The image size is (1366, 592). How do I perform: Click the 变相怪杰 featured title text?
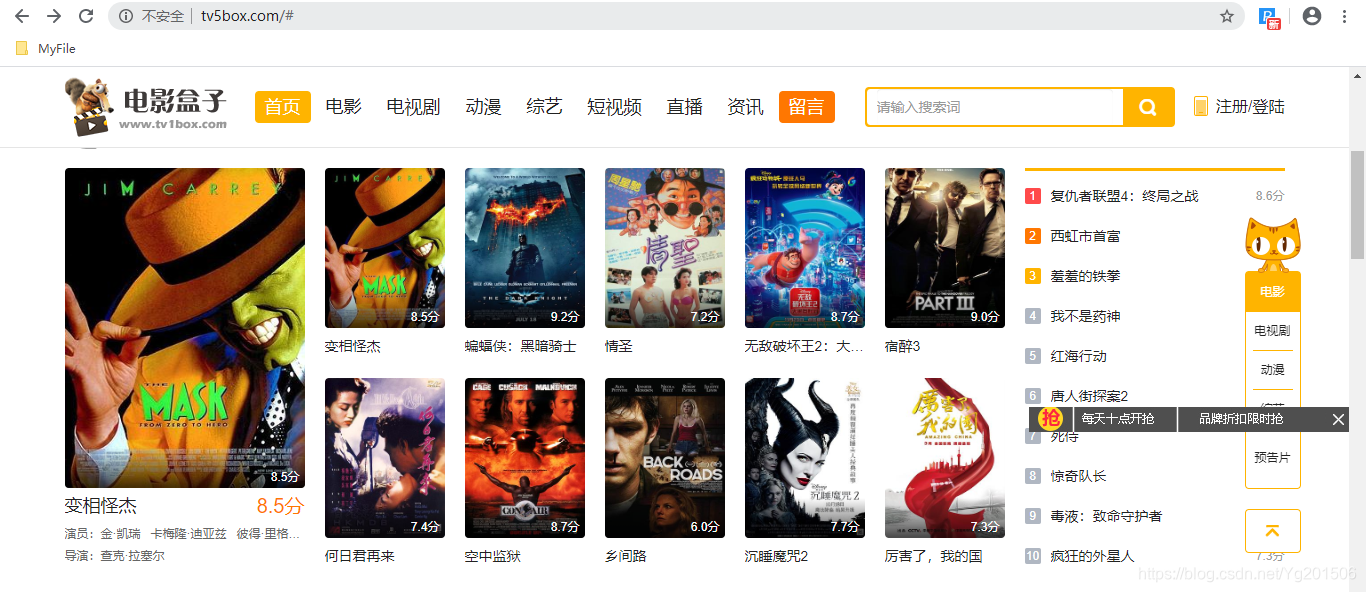(x=101, y=506)
